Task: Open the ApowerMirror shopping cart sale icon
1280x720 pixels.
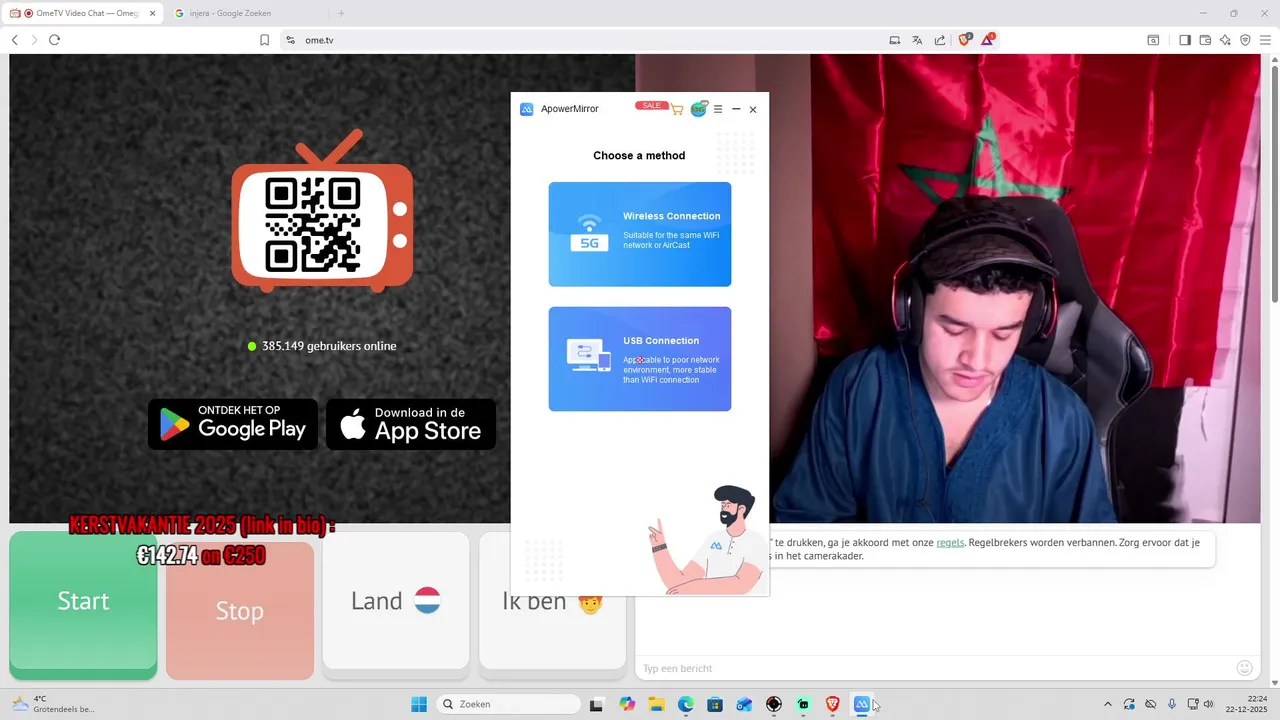Action: (677, 109)
